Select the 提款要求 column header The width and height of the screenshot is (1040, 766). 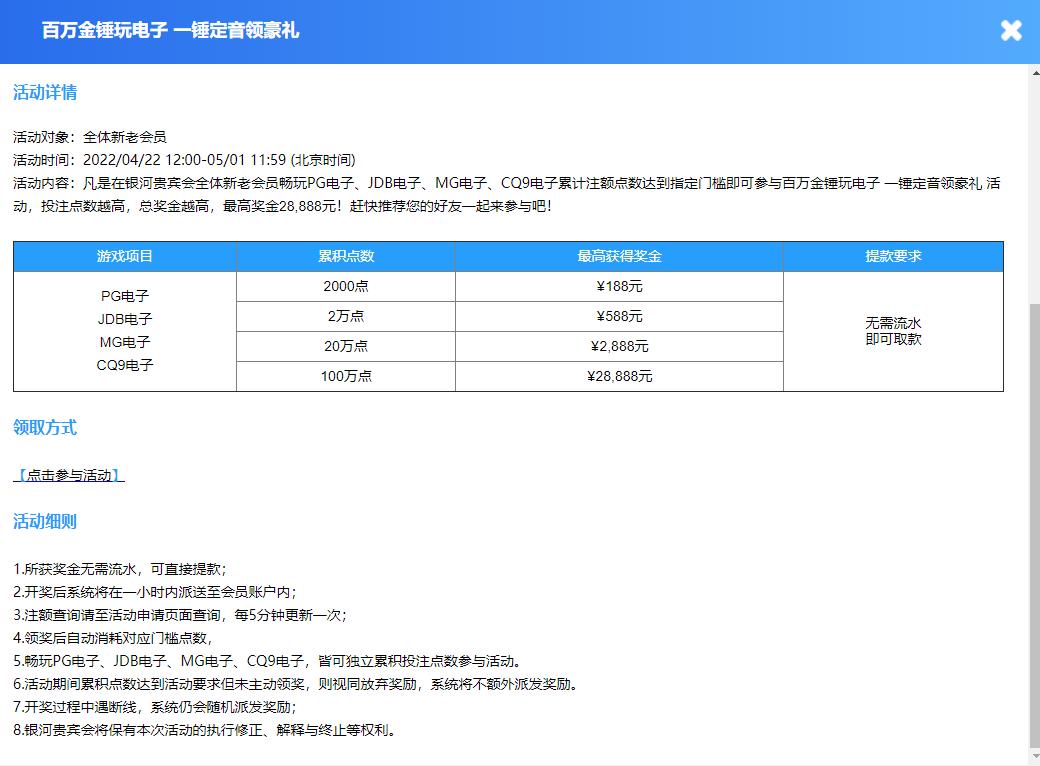(x=893, y=257)
